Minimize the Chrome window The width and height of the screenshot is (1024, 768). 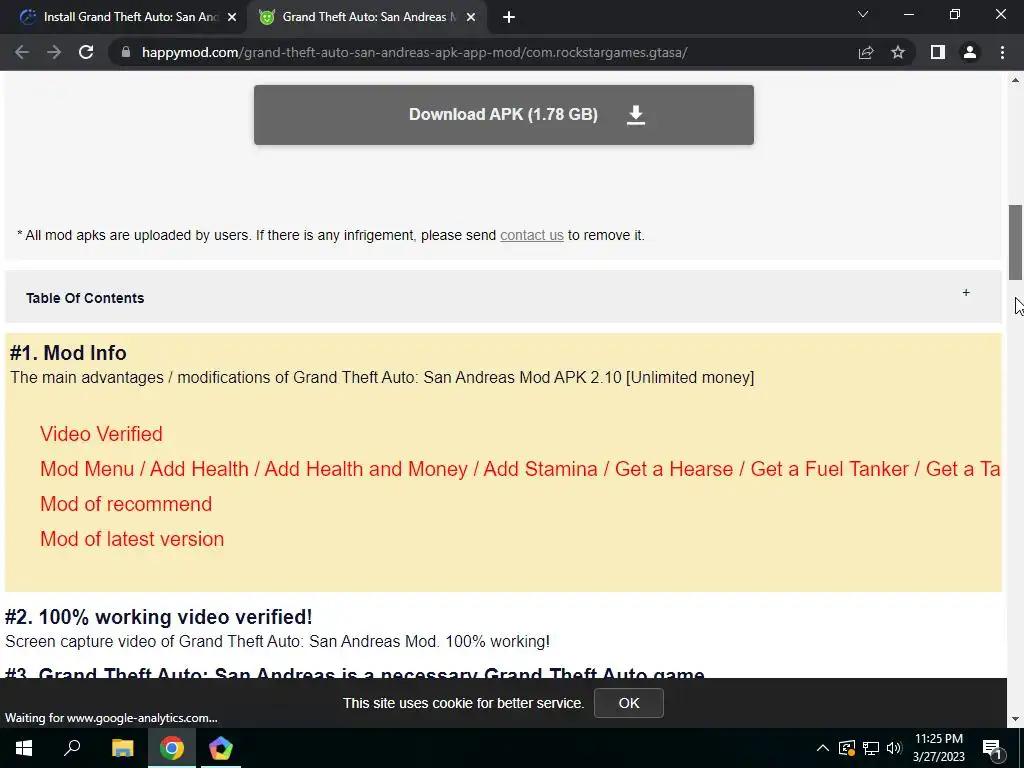click(908, 14)
